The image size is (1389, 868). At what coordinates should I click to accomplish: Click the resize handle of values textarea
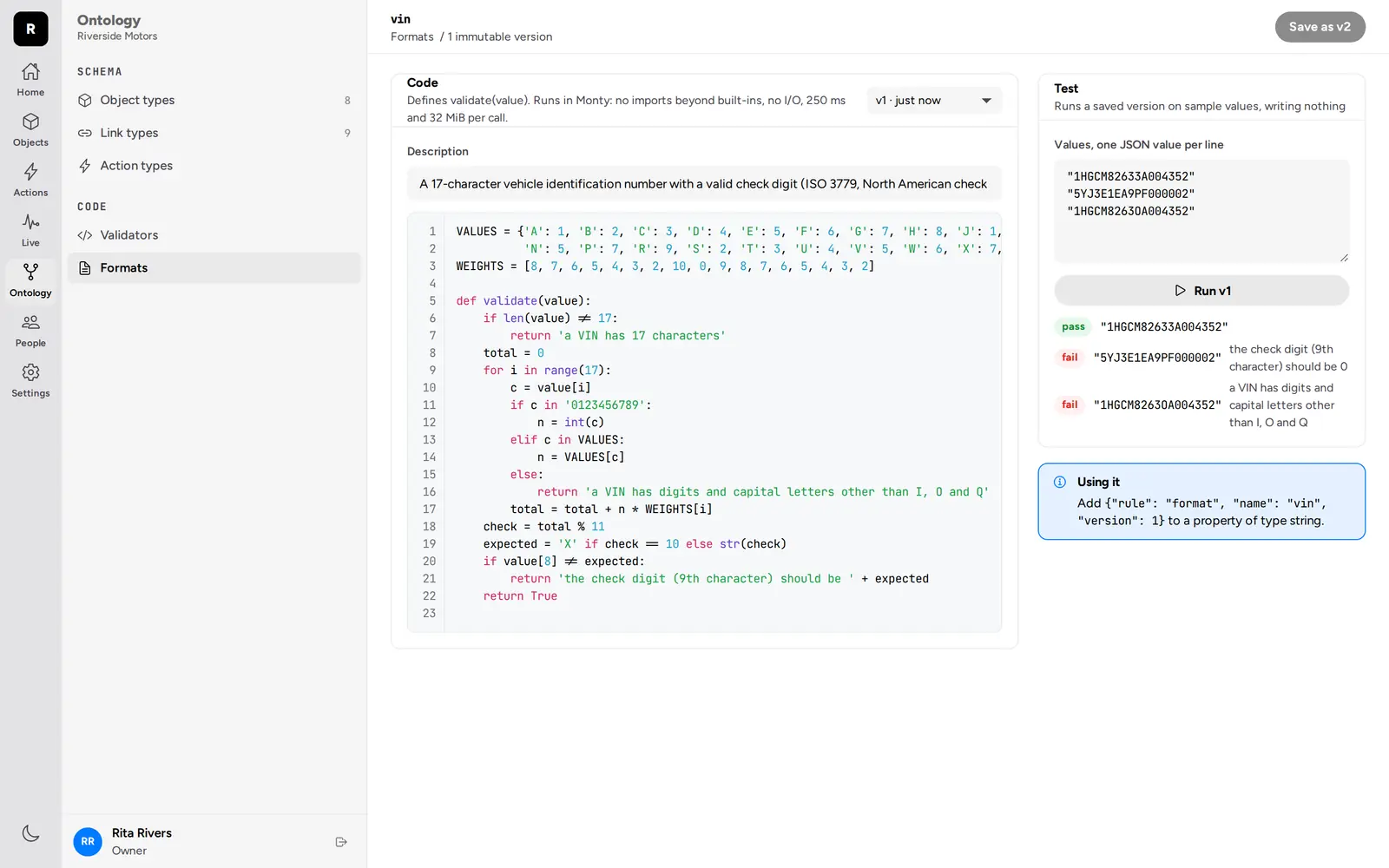pyautogui.click(x=1343, y=257)
